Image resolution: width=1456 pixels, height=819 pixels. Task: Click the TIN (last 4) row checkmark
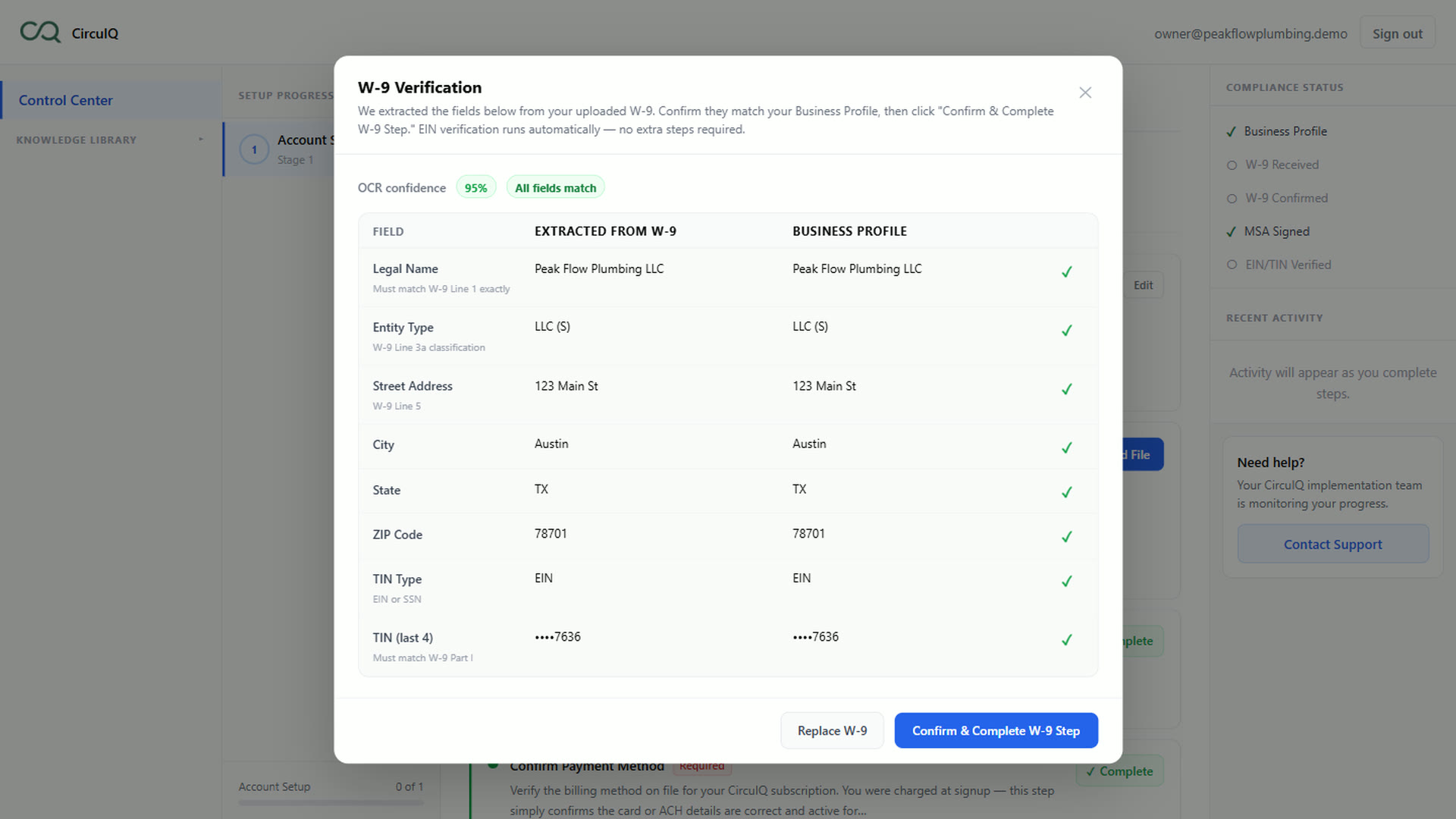point(1066,640)
